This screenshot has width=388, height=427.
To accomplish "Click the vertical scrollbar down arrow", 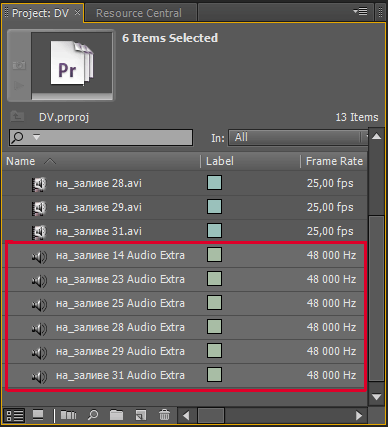I will 377,397.
